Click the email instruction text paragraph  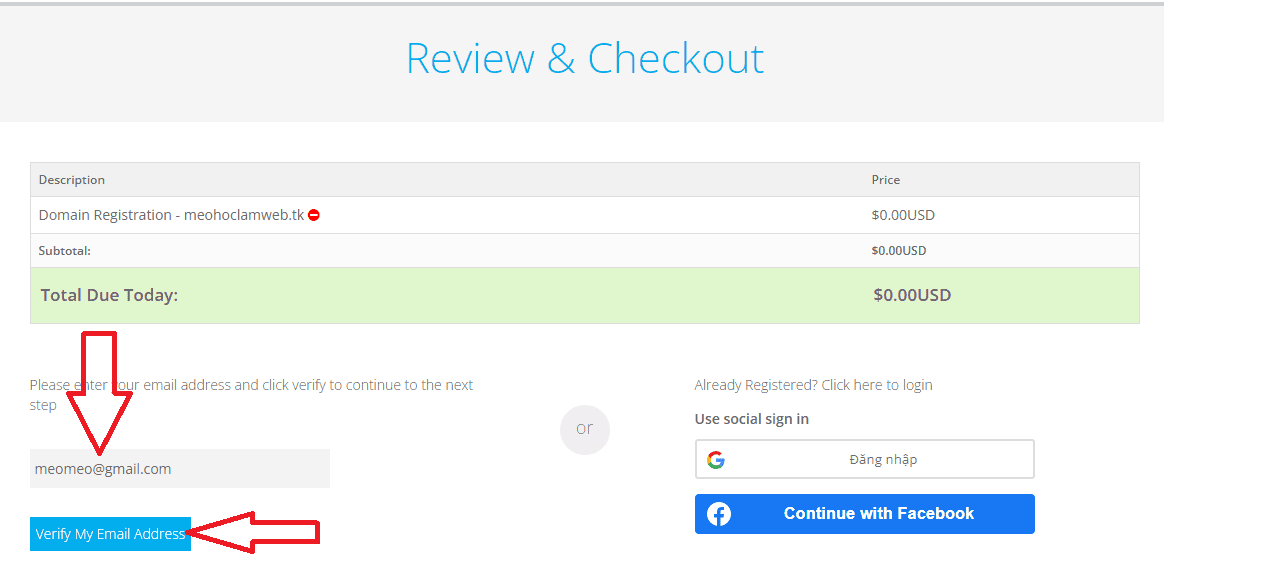click(251, 385)
